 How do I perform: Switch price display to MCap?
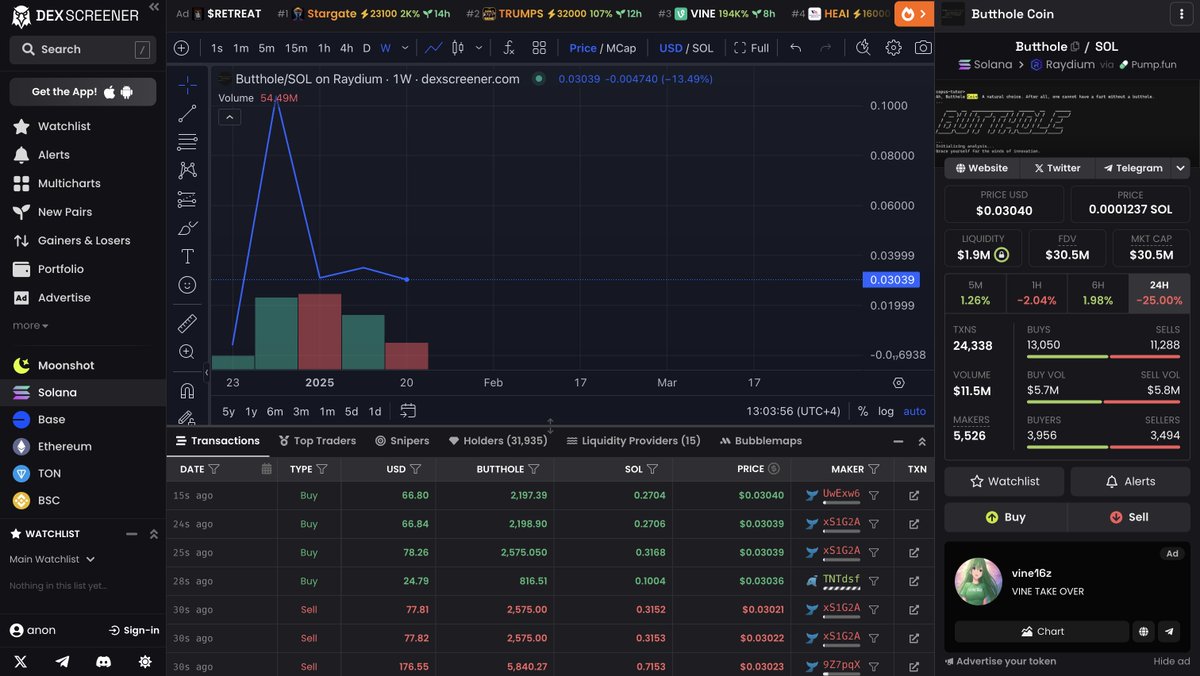[621, 48]
